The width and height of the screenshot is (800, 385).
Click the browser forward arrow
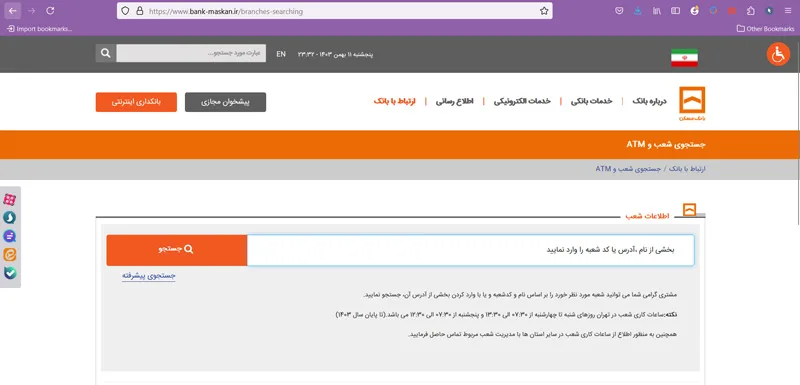[32, 11]
